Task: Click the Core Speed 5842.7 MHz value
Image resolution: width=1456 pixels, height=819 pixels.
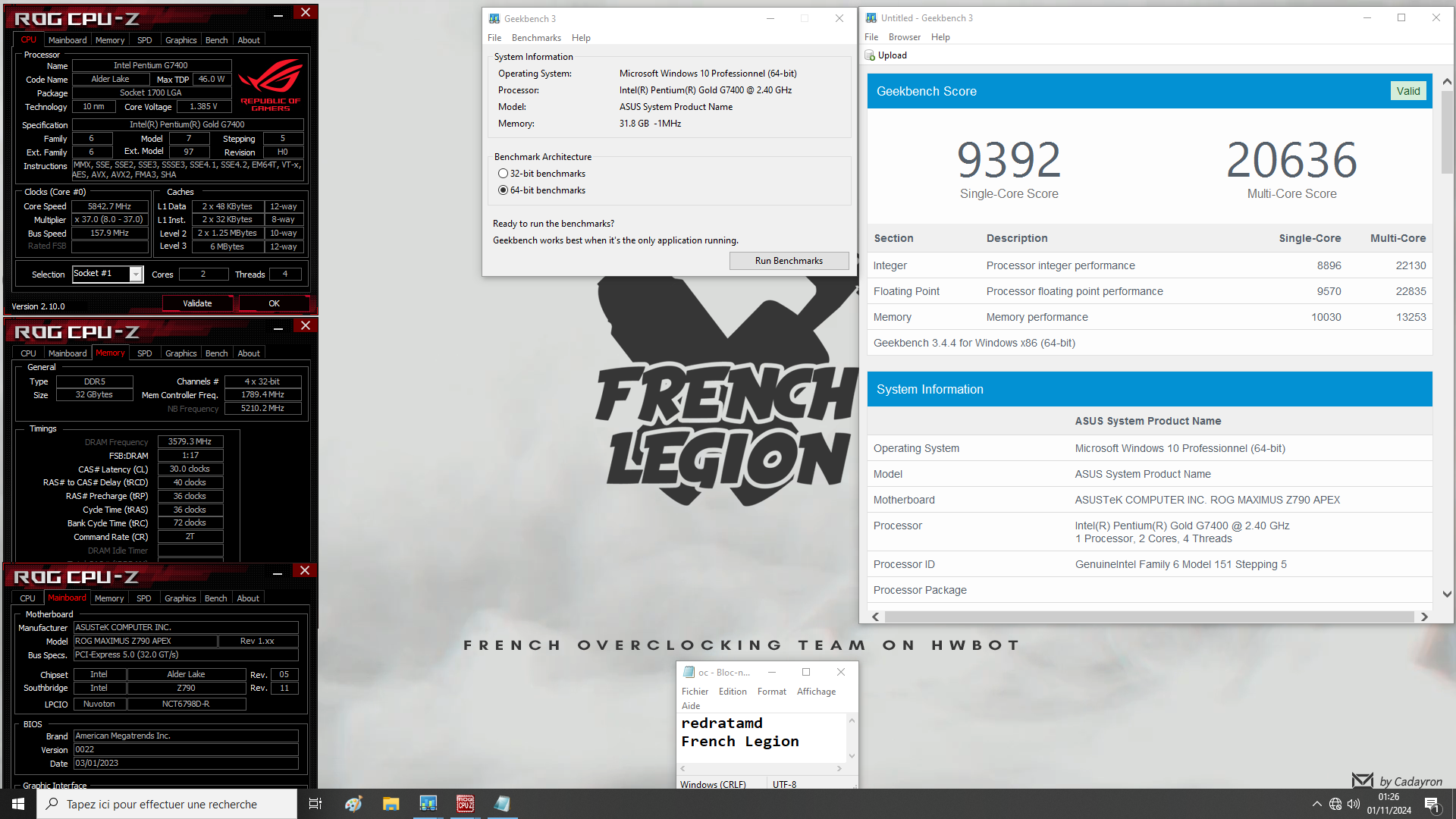Action: click(x=110, y=206)
